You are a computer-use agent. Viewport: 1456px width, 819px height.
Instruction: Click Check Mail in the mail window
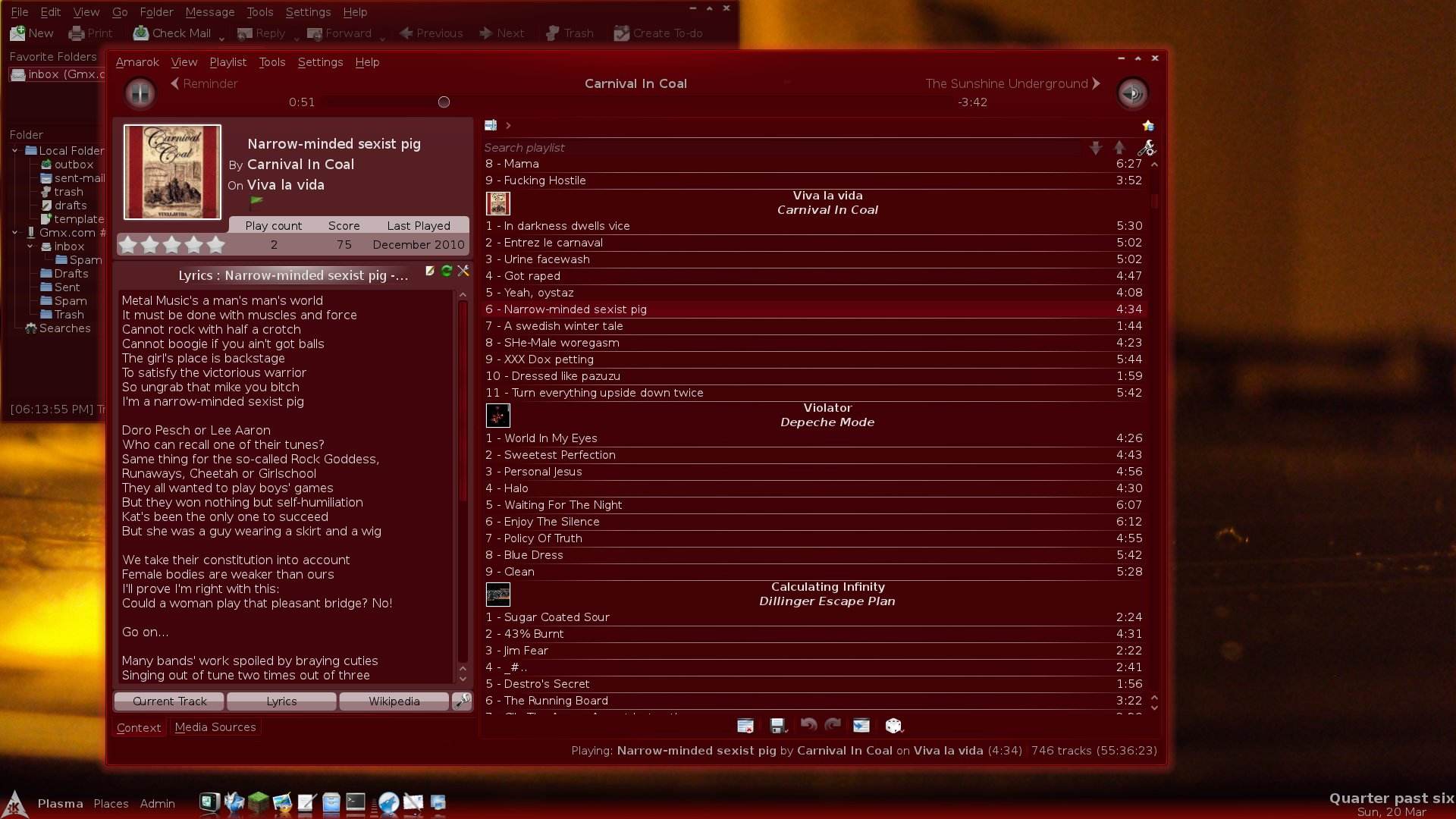pyautogui.click(x=172, y=33)
